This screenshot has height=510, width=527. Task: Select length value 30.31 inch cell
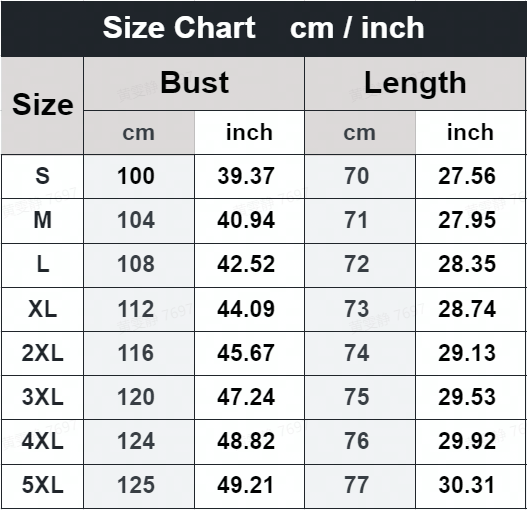pos(470,486)
